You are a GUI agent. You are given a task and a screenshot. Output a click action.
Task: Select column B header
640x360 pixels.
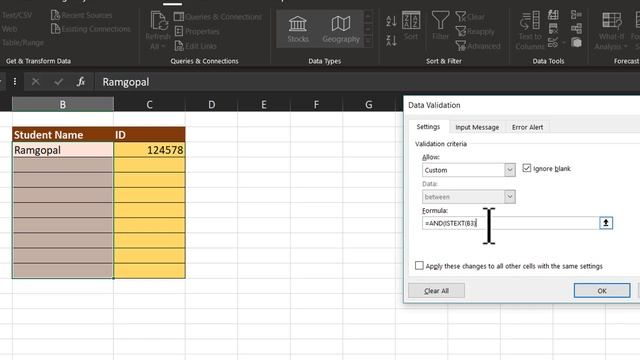coord(62,104)
